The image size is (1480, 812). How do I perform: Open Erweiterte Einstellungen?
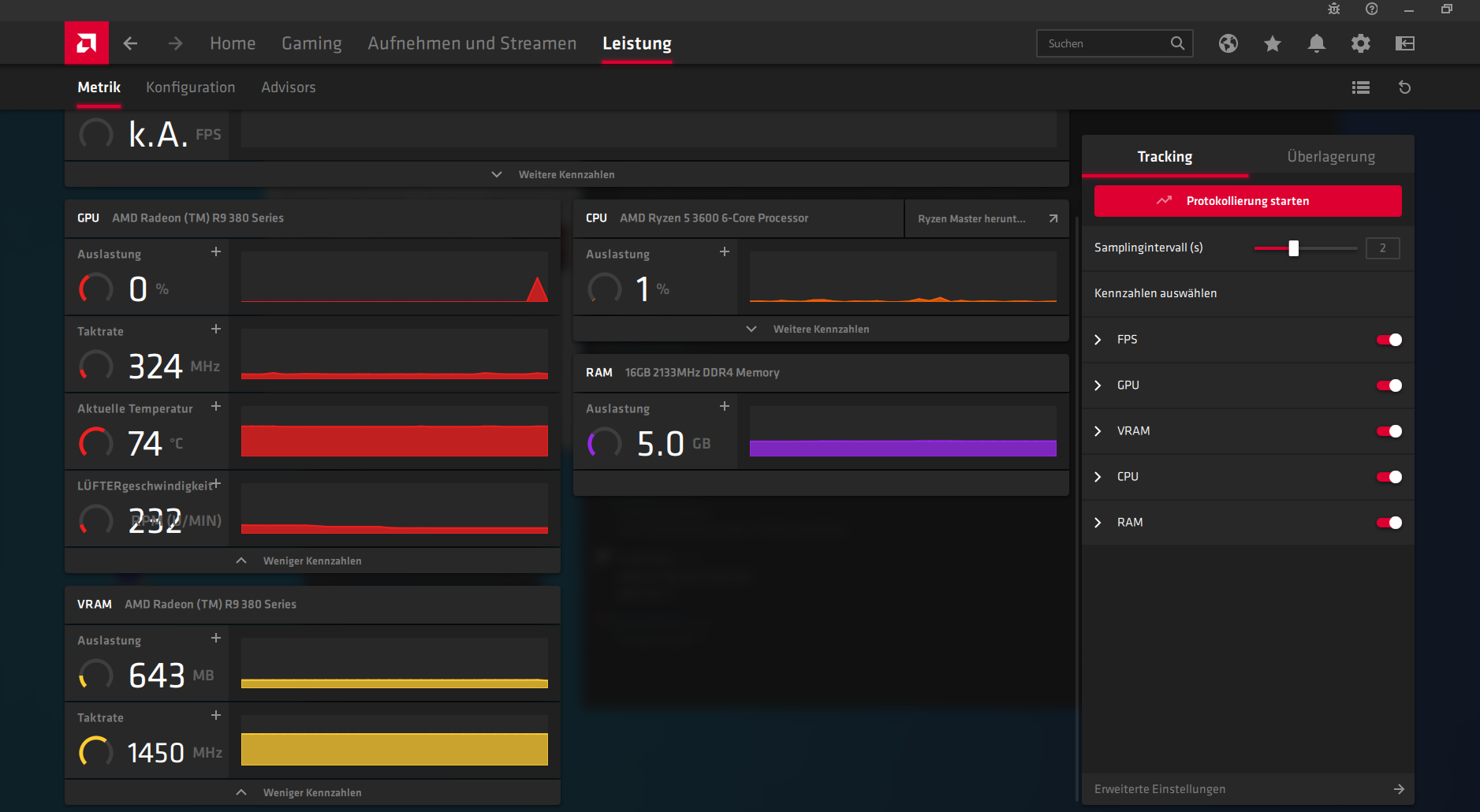(1248, 789)
